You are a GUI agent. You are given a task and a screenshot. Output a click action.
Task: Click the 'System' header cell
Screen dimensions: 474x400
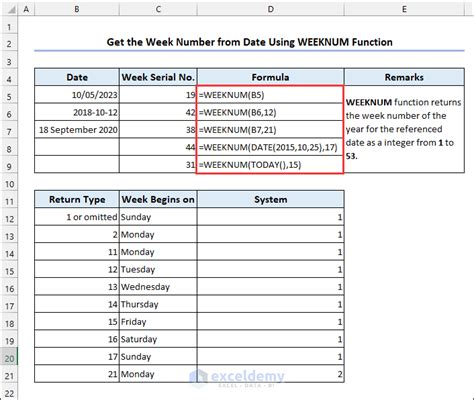271,199
